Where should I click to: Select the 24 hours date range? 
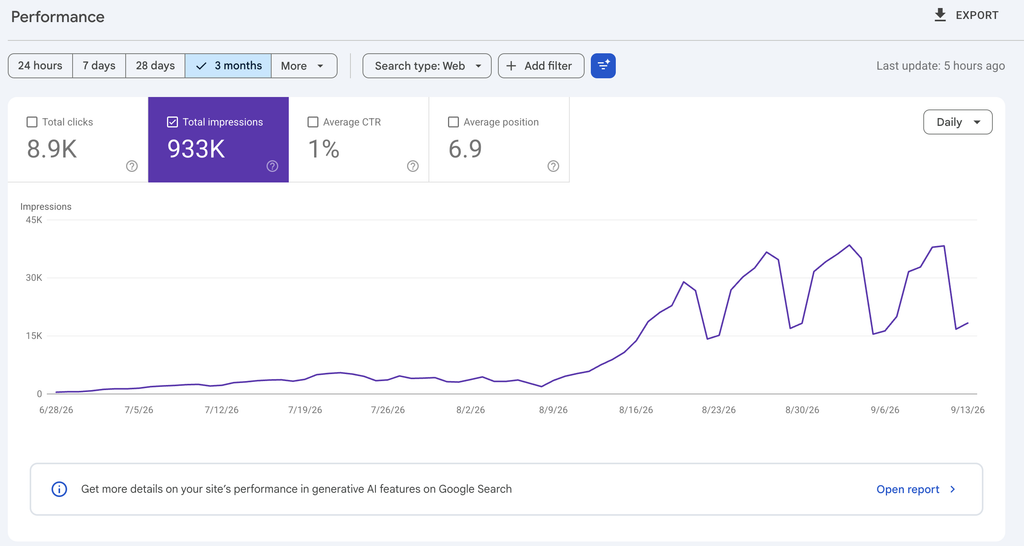pos(40,66)
